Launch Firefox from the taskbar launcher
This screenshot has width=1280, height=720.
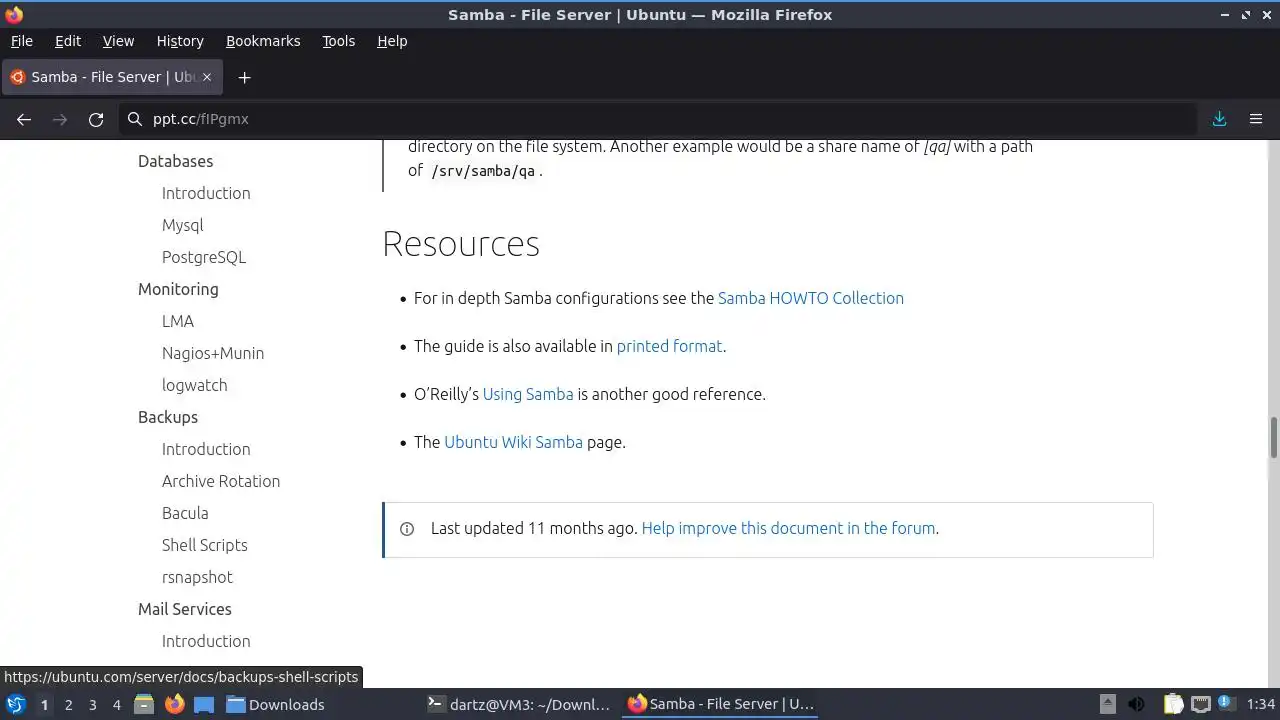[174, 704]
